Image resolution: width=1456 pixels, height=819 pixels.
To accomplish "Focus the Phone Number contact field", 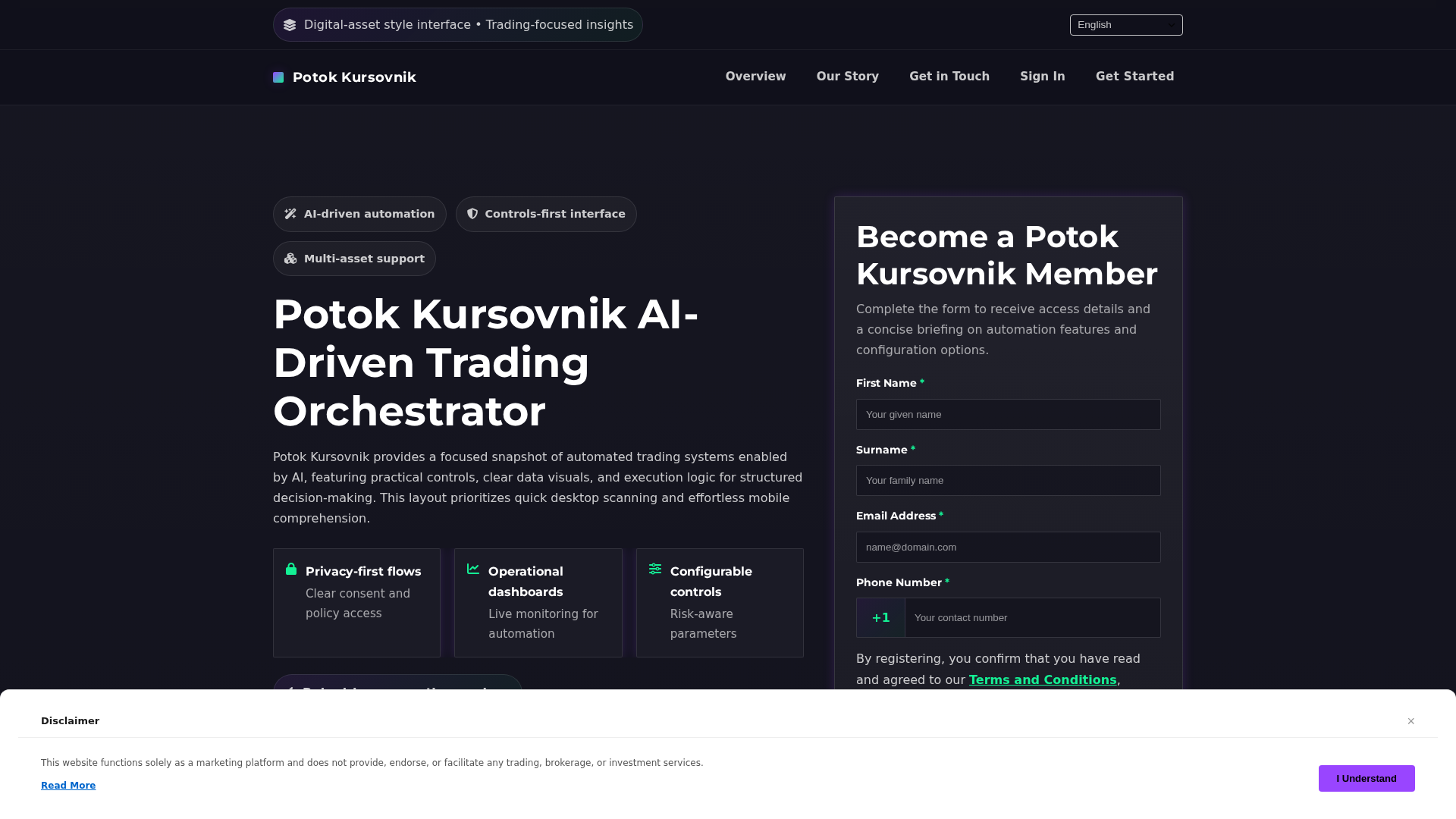I will click(1032, 617).
